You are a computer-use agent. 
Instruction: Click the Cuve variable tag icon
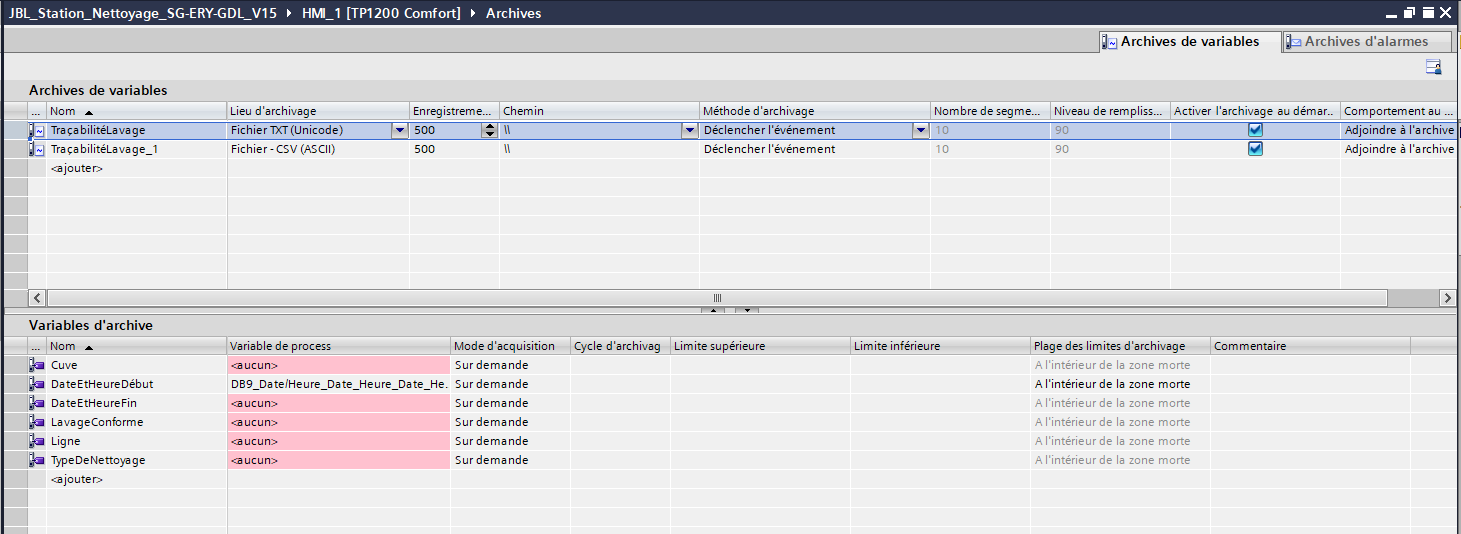tap(37, 365)
